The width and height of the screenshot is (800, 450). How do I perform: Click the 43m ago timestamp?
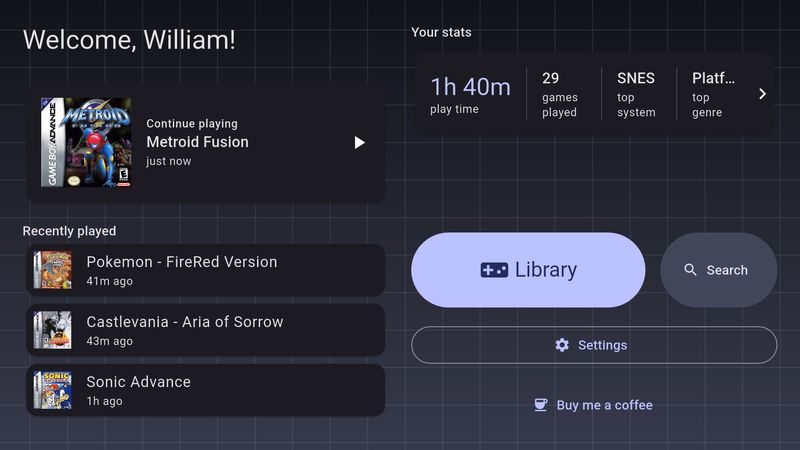[x=110, y=341]
